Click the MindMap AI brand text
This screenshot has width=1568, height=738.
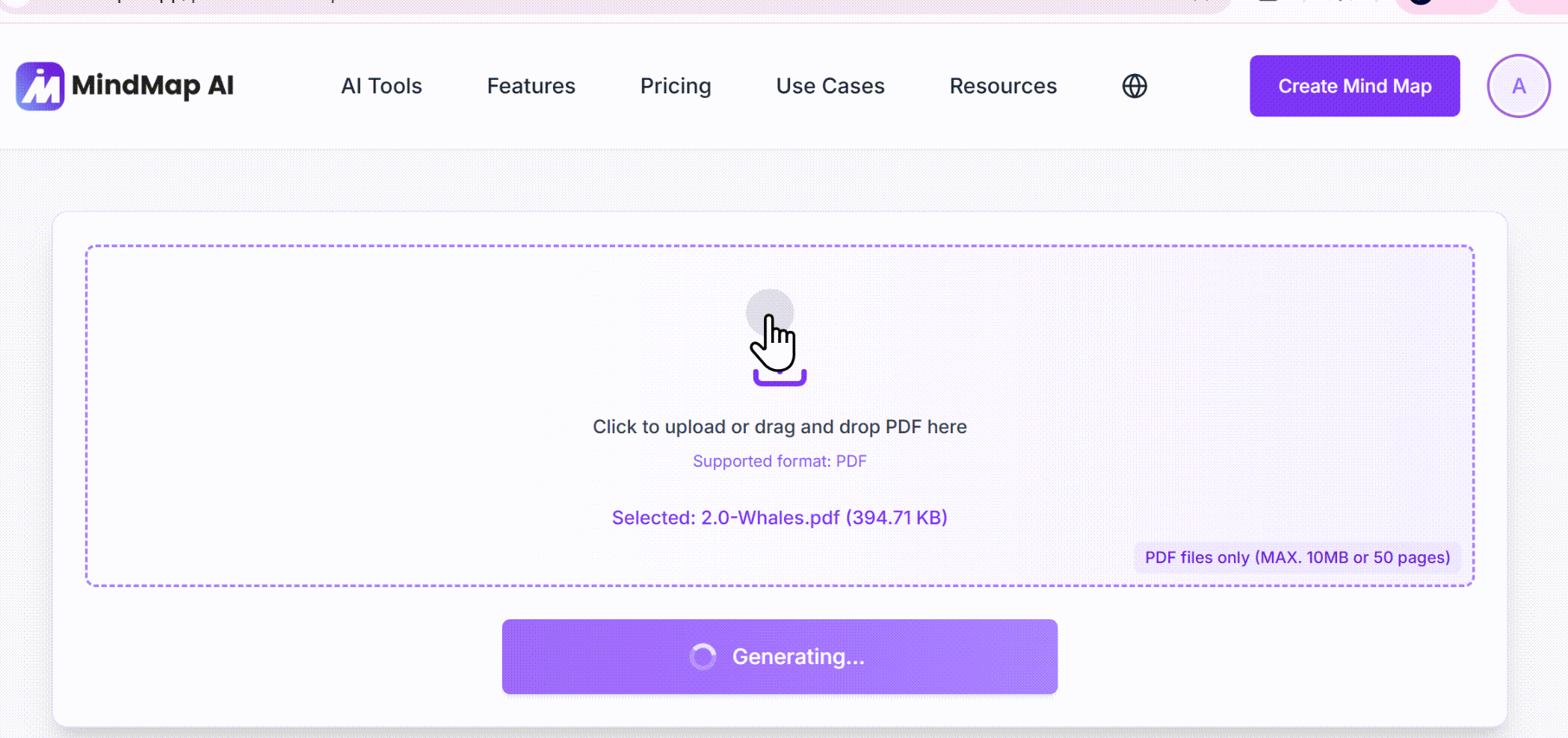[x=152, y=85]
